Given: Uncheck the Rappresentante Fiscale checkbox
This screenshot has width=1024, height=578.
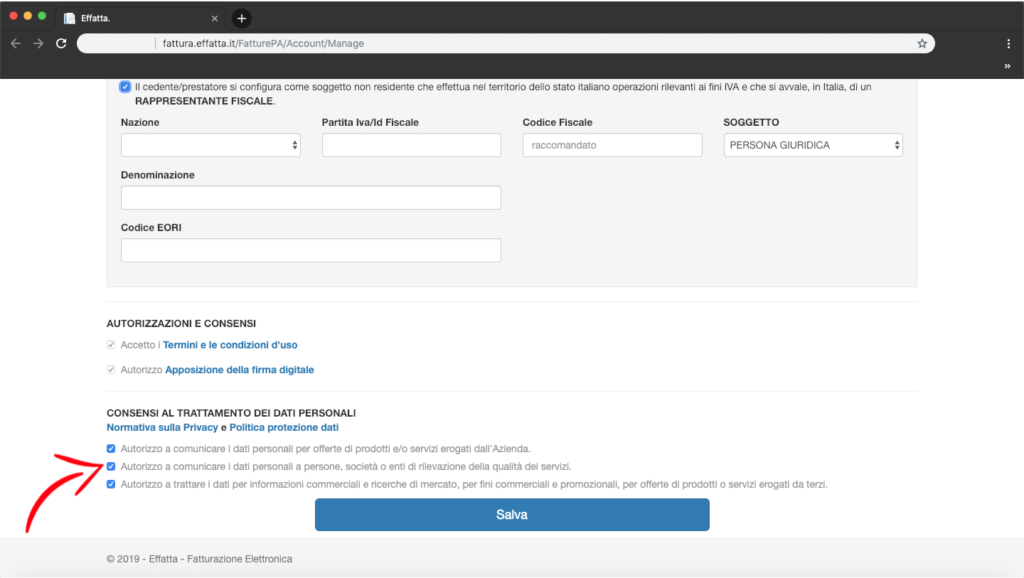Looking at the screenshot, I should (x=125, y=87).
